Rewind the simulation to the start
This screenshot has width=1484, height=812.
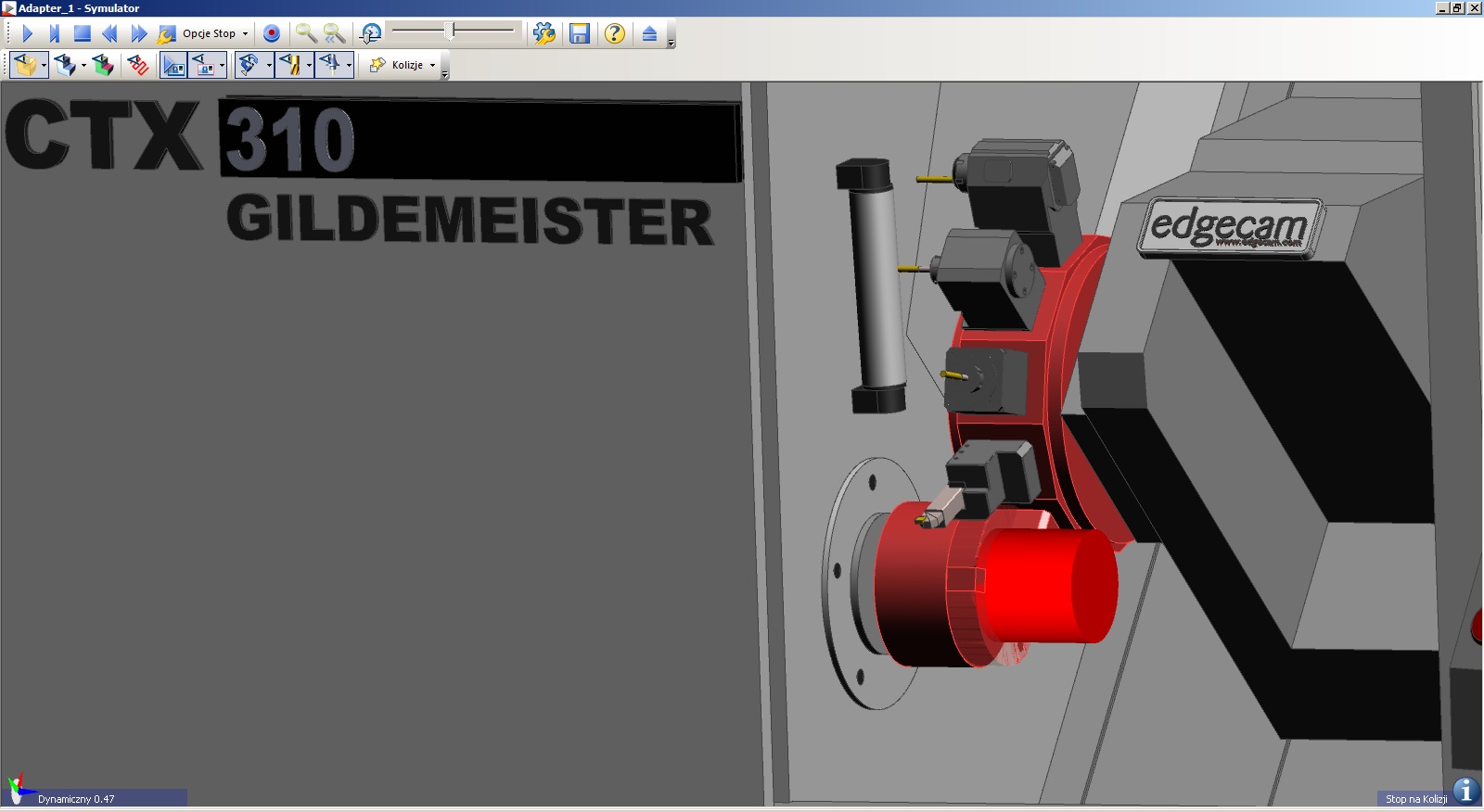pos(109,34)
